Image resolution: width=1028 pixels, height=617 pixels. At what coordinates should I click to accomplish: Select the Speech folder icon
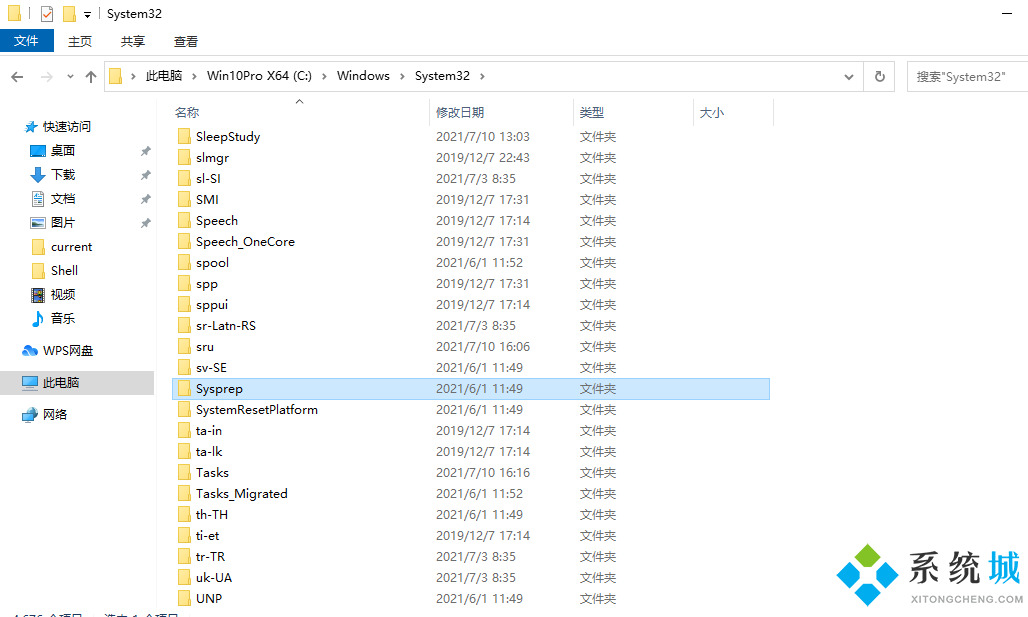pos(184,220)
